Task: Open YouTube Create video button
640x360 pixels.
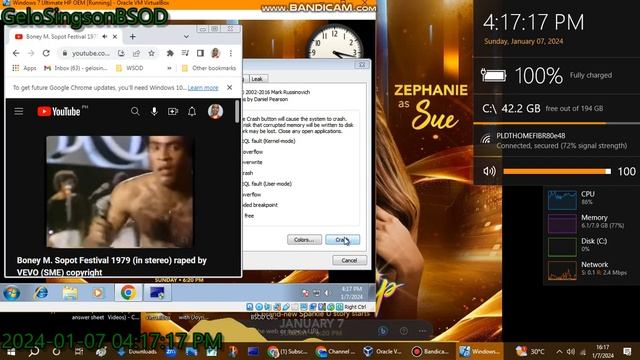Action: pyautogui.click(x=173, y=111)
